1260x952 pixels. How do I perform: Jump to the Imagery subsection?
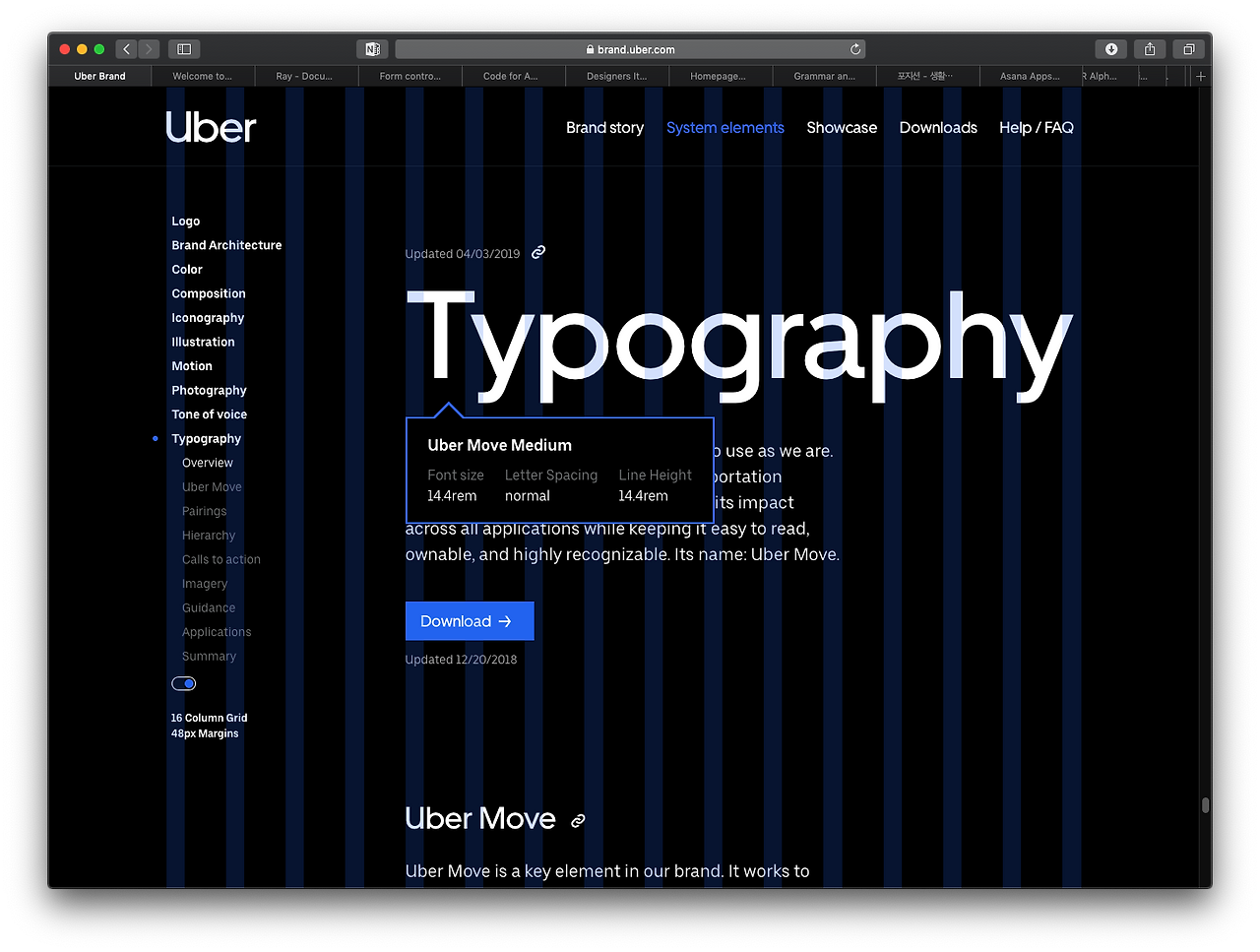click(205, 584)
